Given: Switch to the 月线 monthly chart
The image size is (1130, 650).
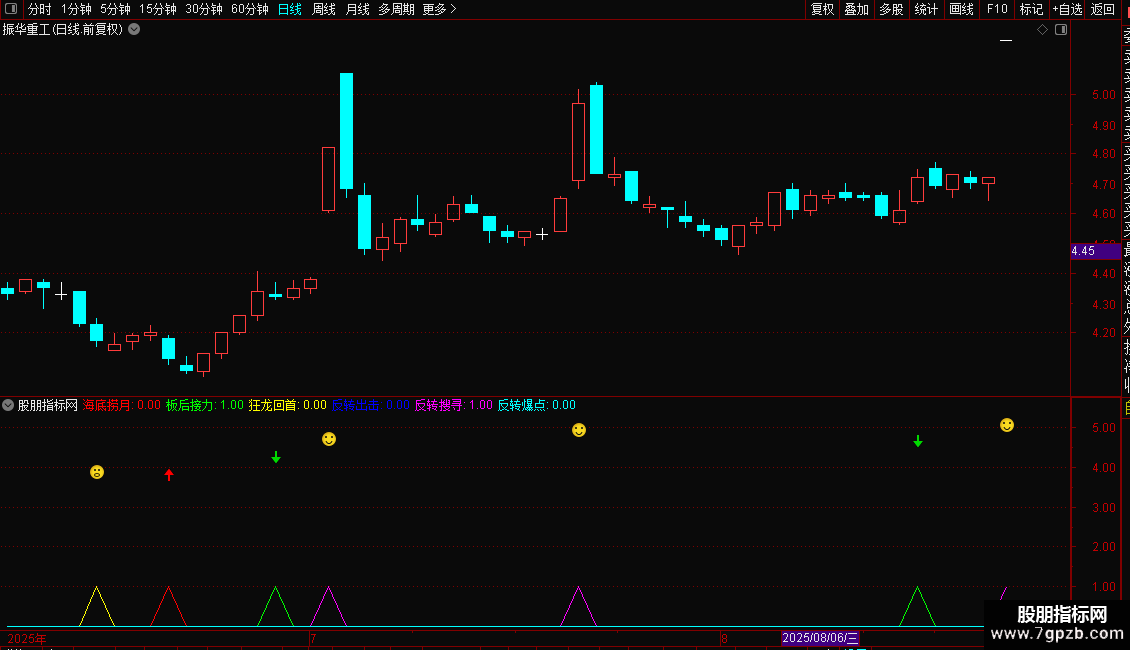Looking at the screenshot, I should pos(357,9).
